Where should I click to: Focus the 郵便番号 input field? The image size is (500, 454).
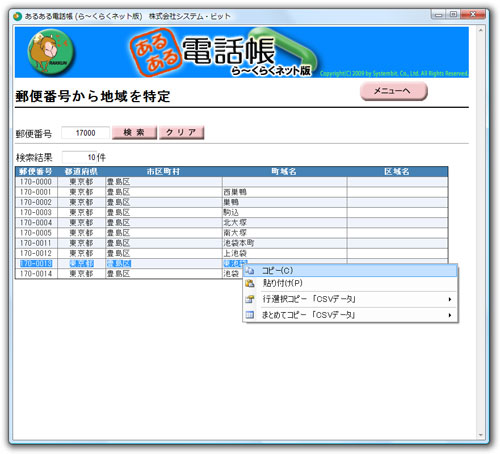86,133
